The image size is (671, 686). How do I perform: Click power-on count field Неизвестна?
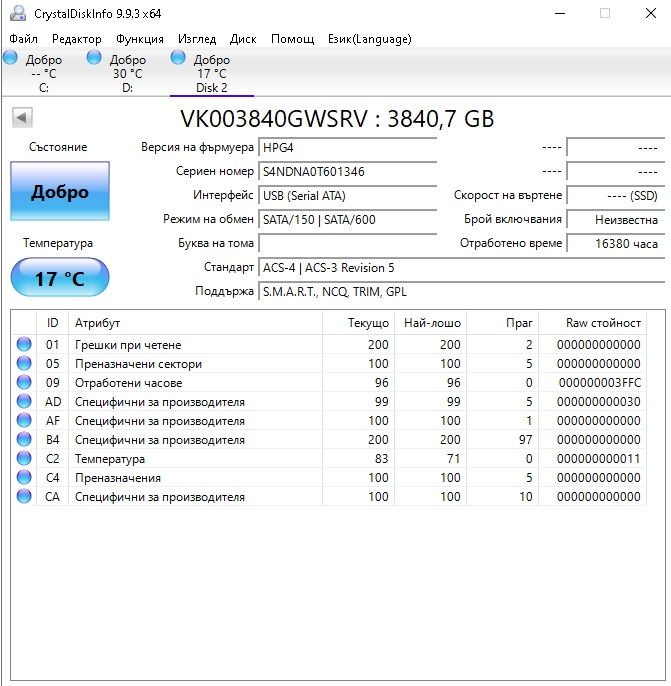(616, 220)
